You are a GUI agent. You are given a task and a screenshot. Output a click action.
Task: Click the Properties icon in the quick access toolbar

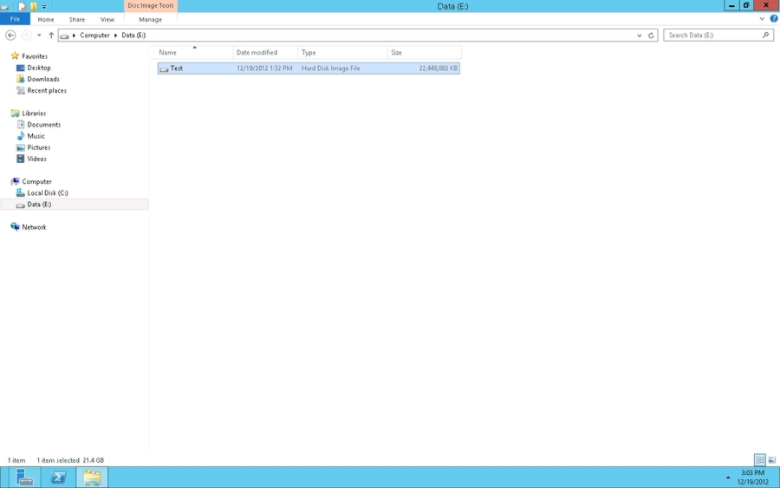[x=22, y=6]
